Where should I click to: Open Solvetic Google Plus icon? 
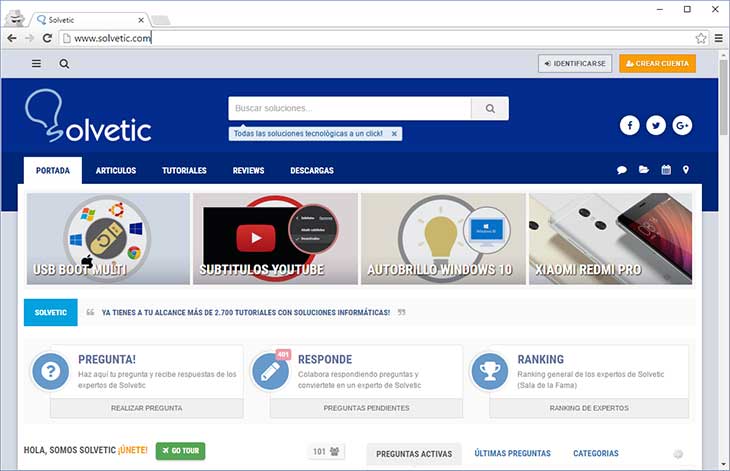682,125
